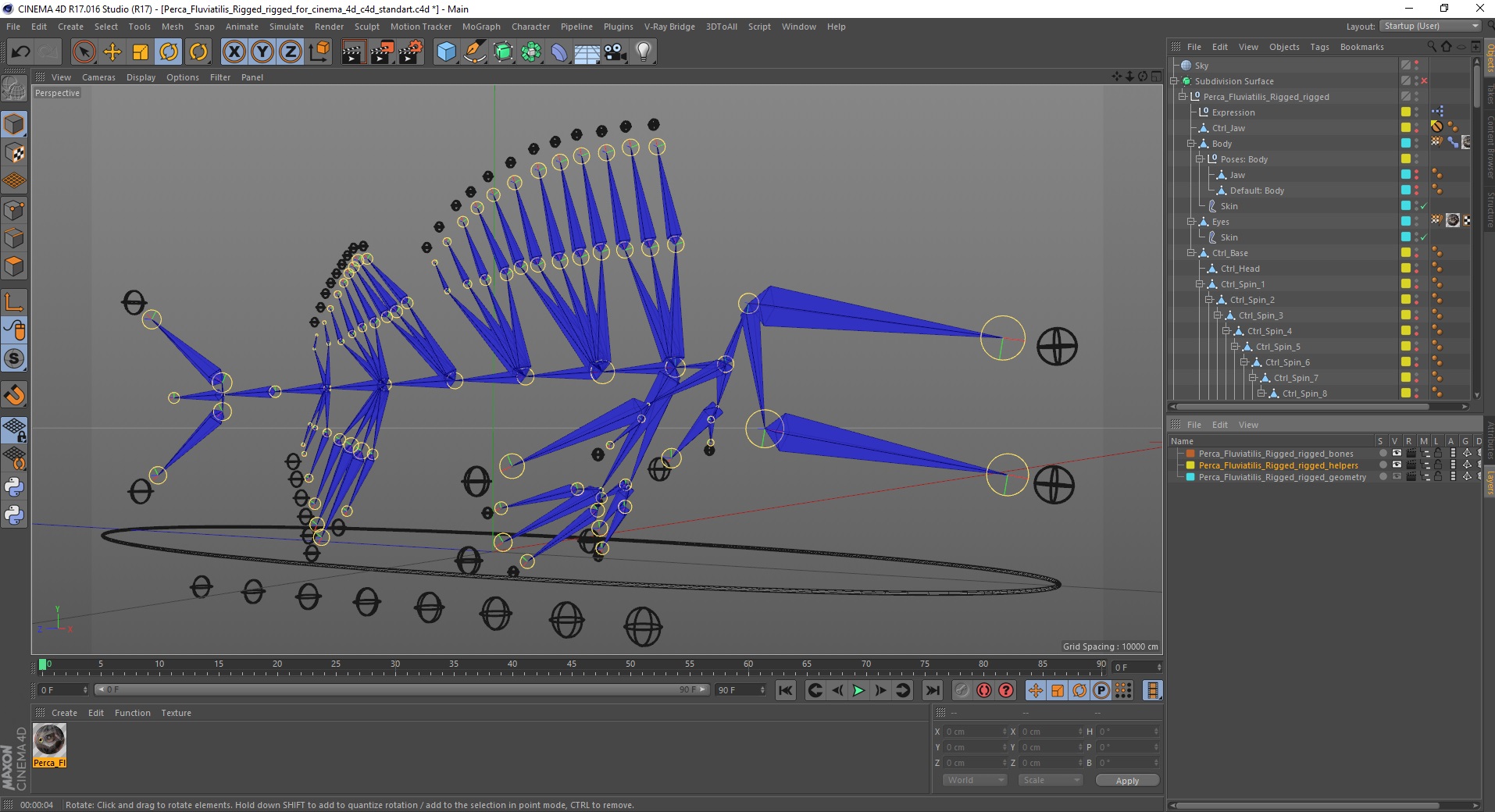Toggle Y axis lock
Viewport: 1495px width, 812px height.
coord(262,52)
